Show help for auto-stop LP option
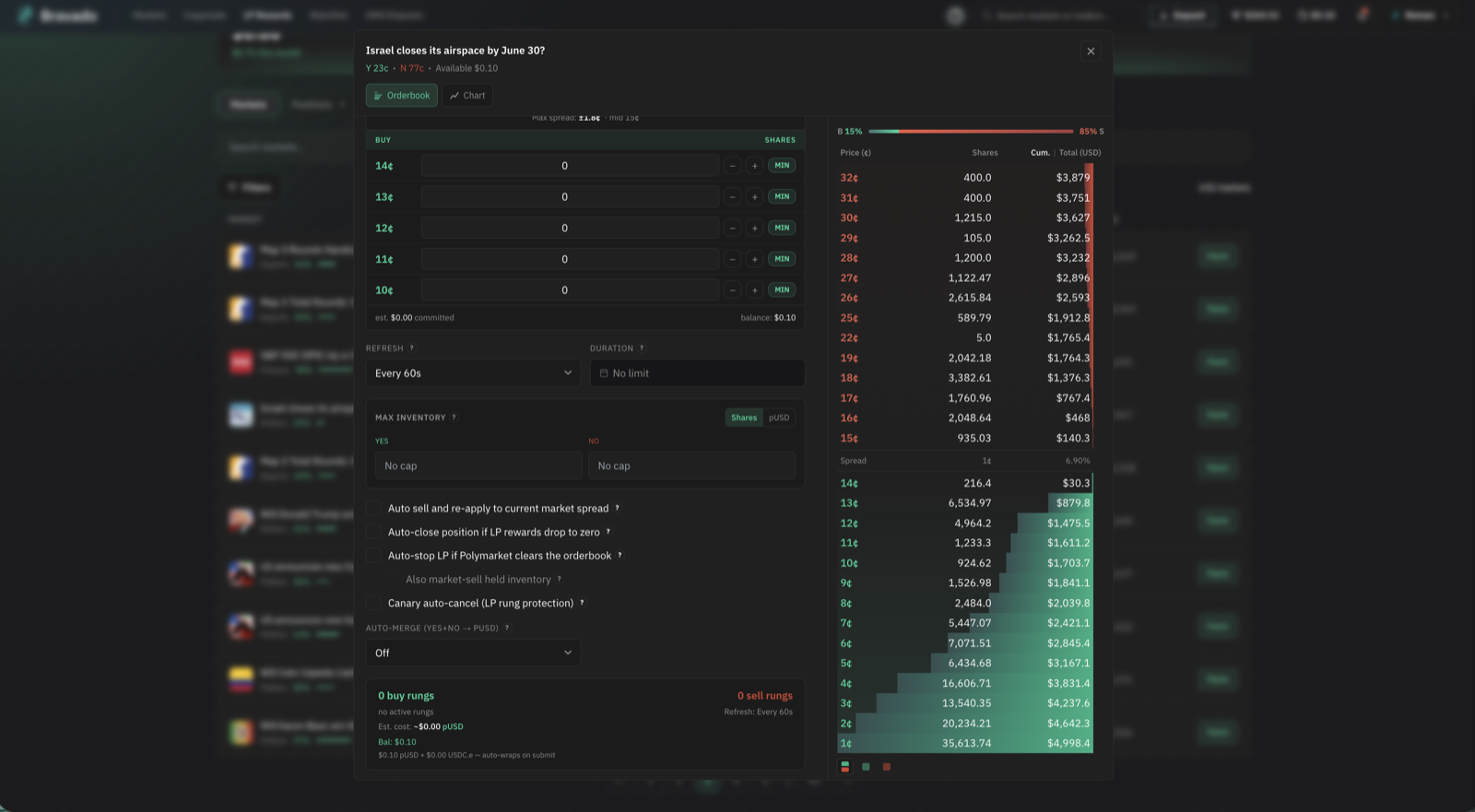Screen dimensions: 1475x812 pos(619,556)
